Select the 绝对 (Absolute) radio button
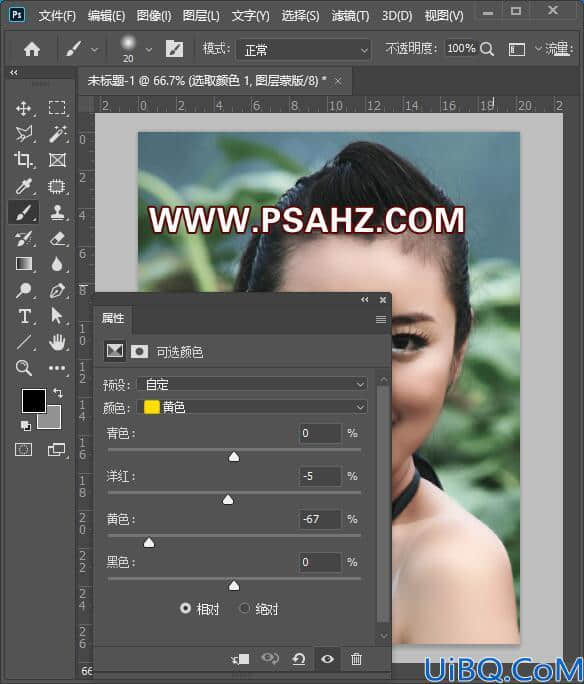The width and height of the screenshot is (584, 684). pos(245,608)
